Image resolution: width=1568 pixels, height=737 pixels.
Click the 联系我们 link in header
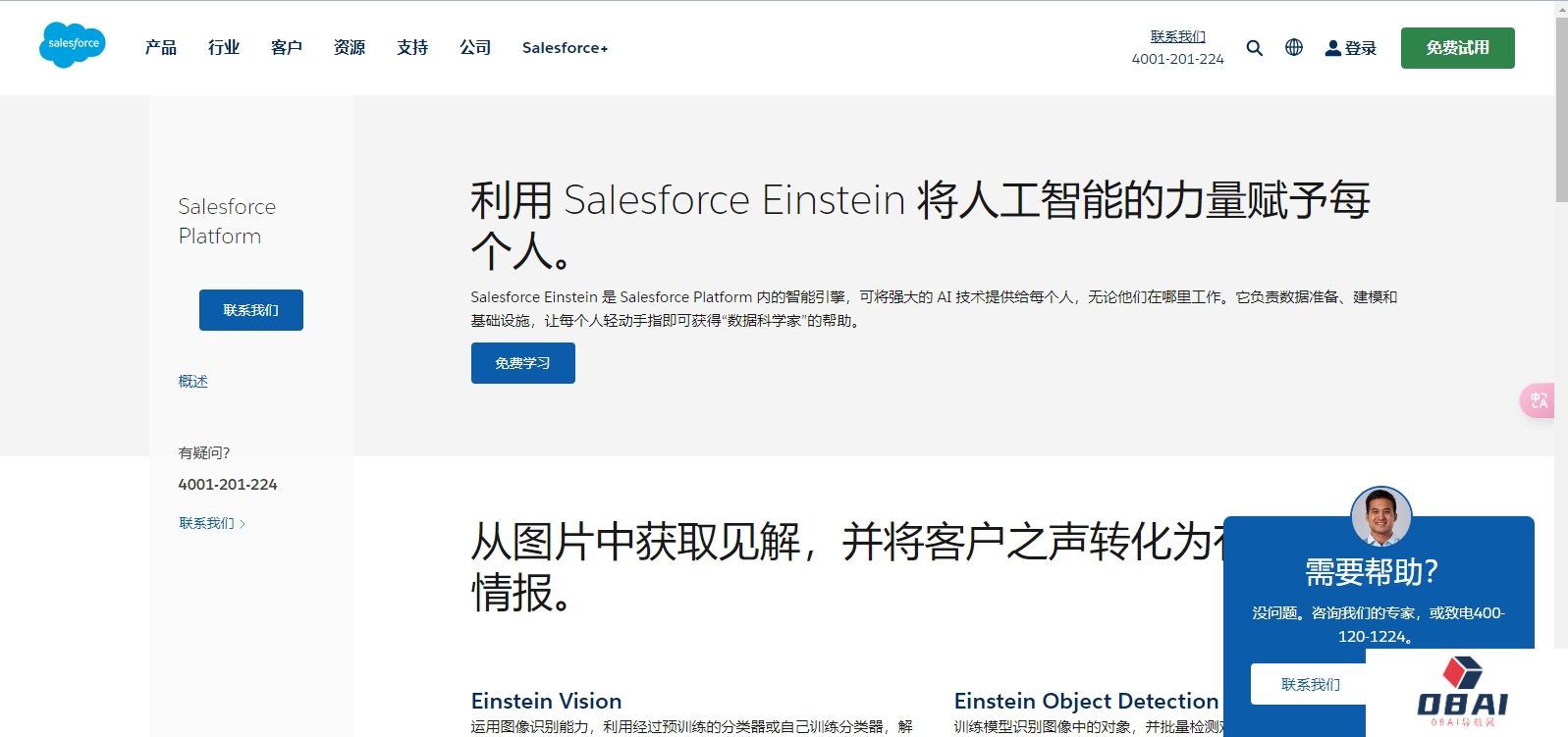(1178, 36)
